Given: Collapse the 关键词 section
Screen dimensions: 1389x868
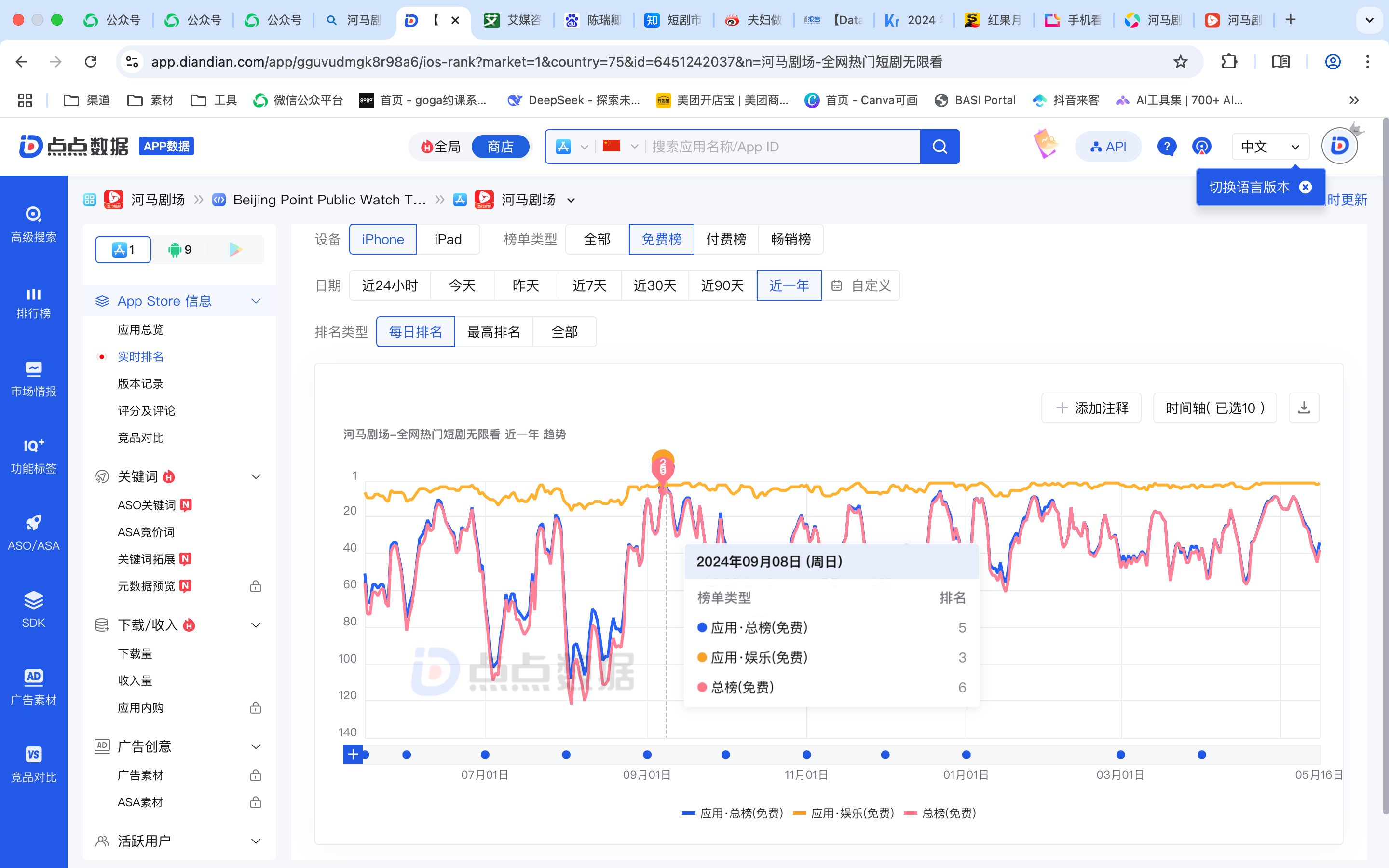Looking at the screenshot, I should pyautogui.click(x=256, y=476).
